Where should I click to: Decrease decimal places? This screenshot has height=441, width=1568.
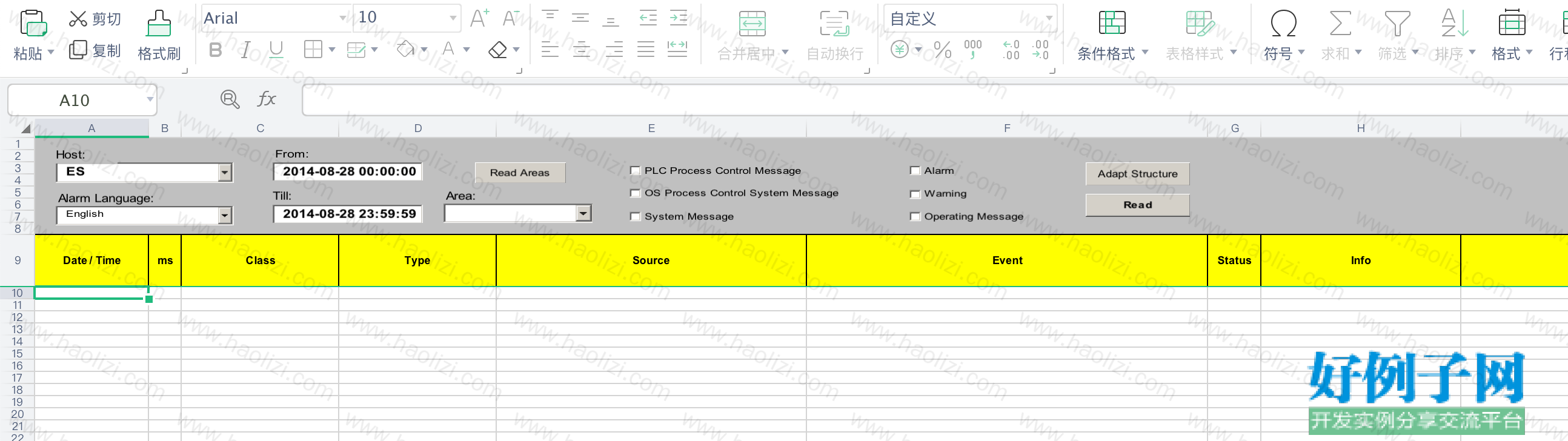click(1040, 50)
